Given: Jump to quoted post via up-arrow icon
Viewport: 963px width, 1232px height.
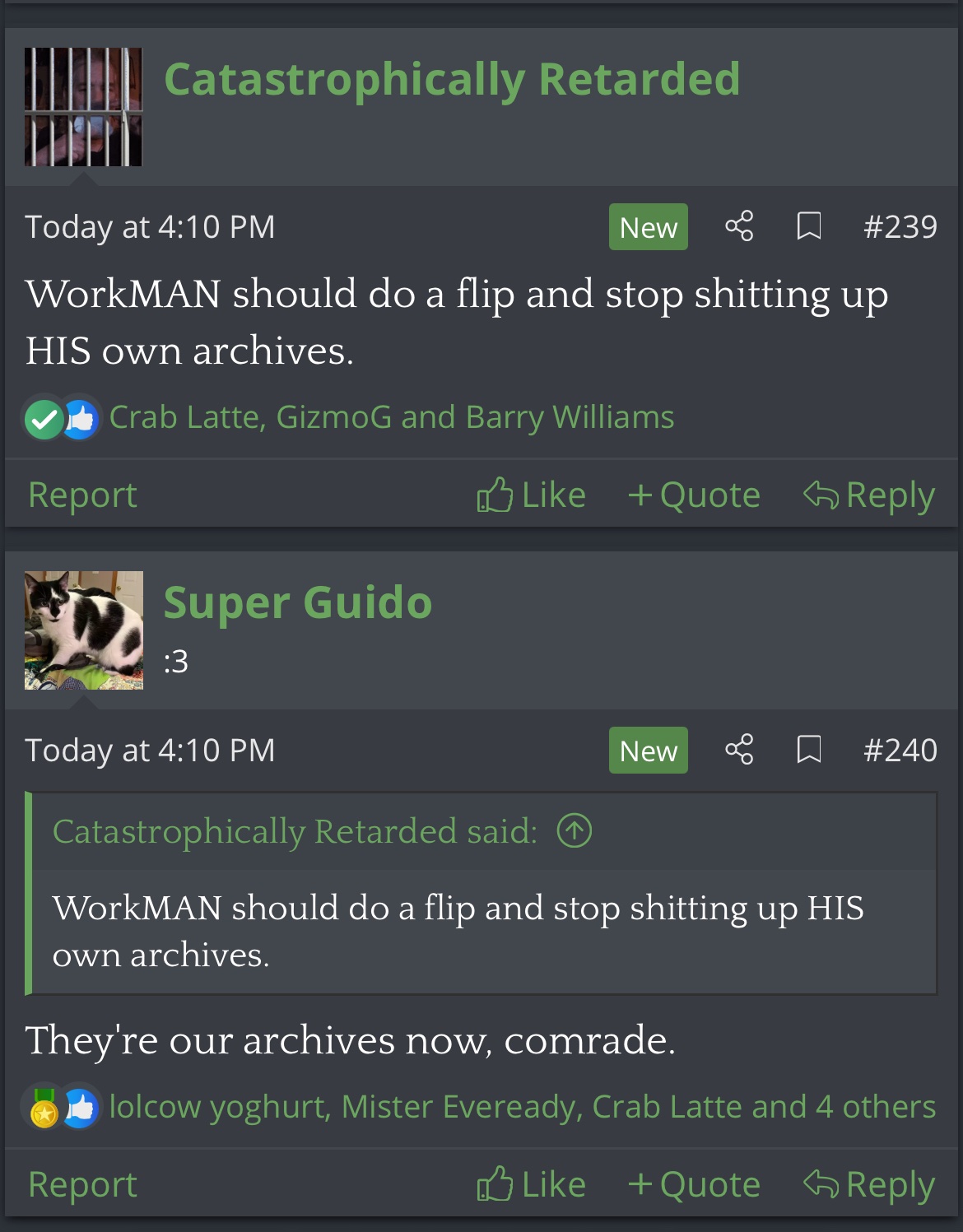Looking at the screenshot, I should coord(575,830).
